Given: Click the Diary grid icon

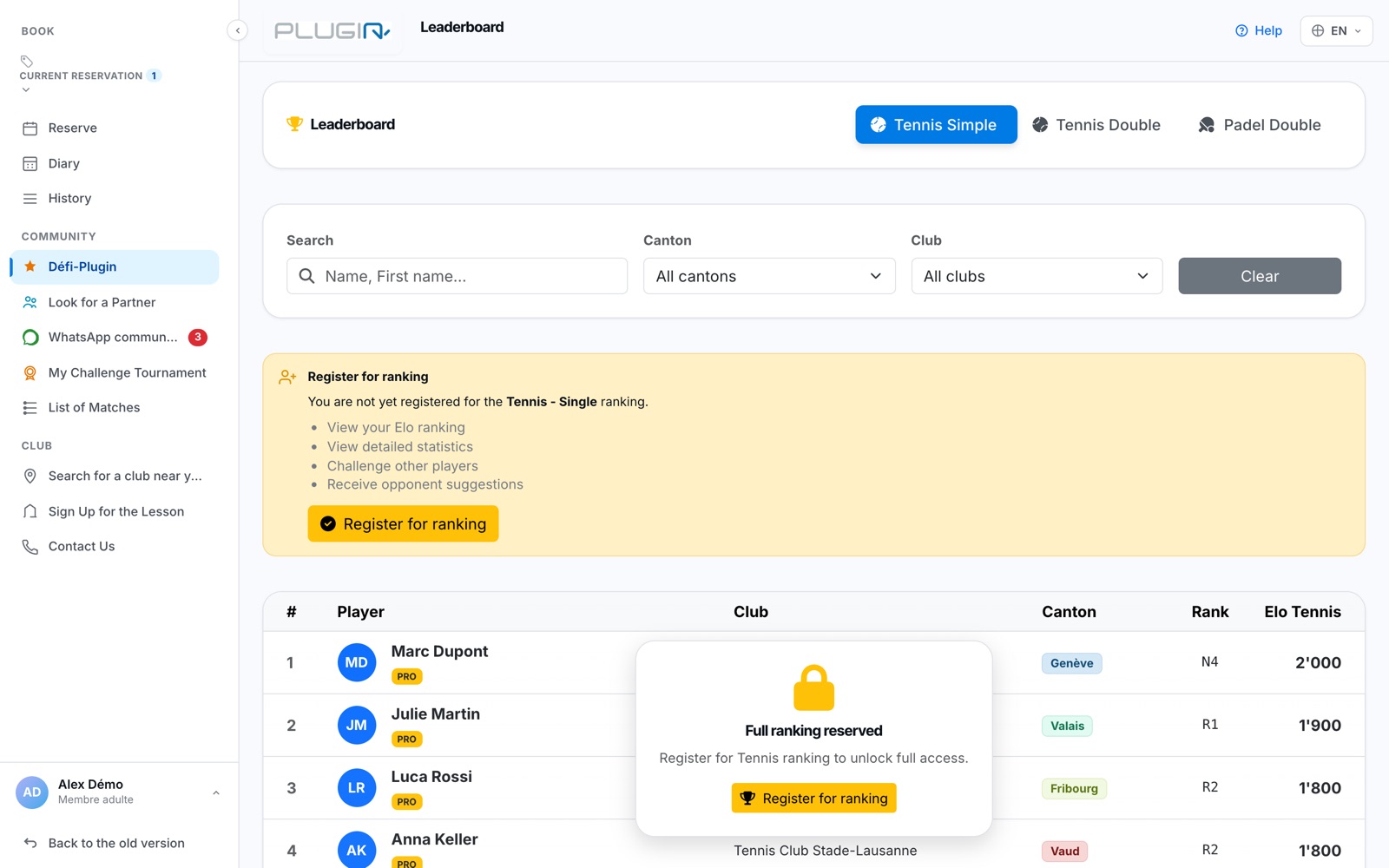Looking at the screenshot, I should 30,163.
